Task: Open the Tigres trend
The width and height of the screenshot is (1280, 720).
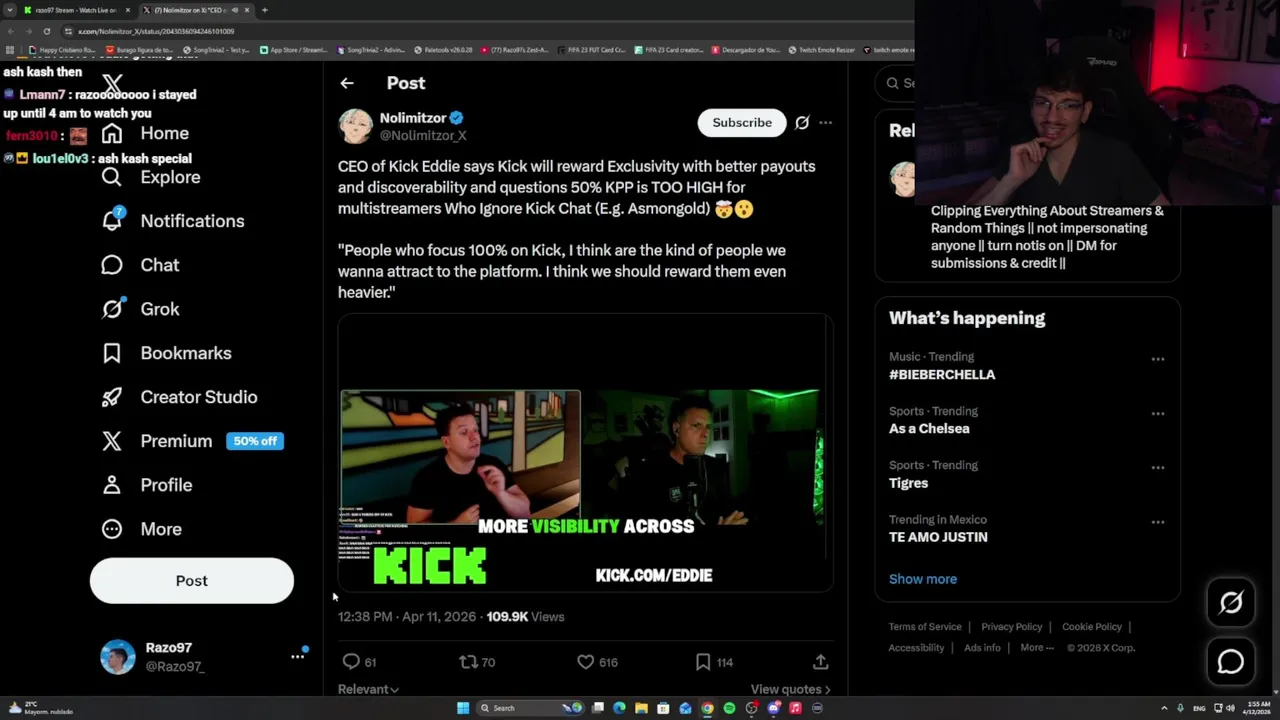Action: (x=908, y=483)
